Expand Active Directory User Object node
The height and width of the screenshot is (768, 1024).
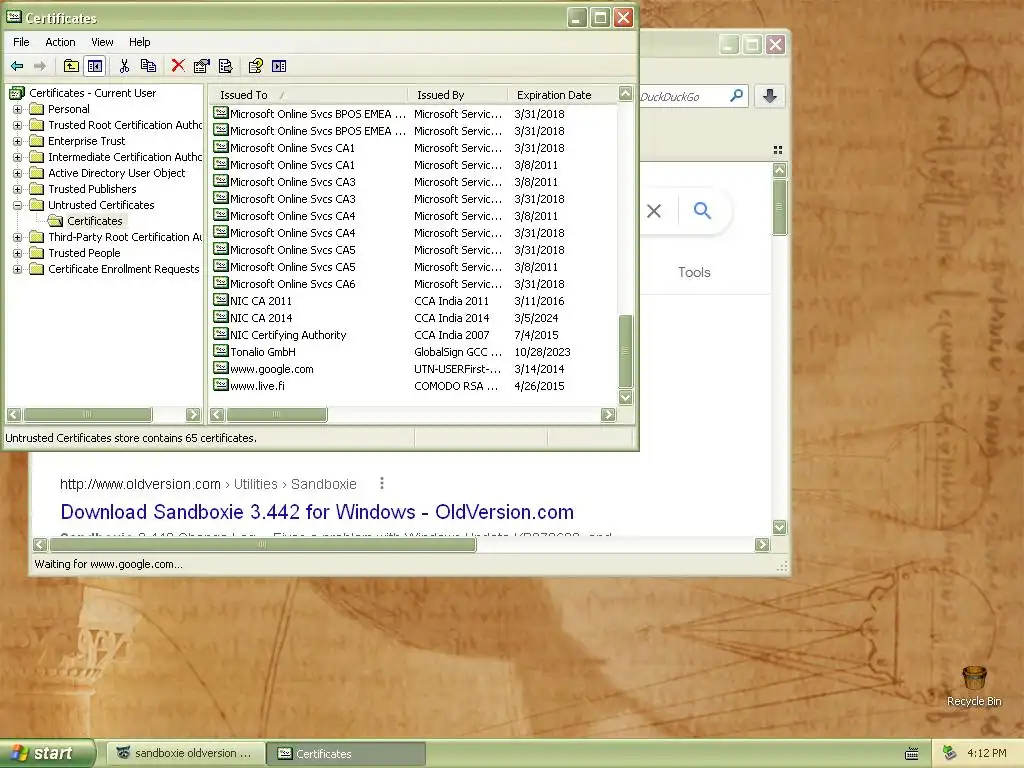18,173
